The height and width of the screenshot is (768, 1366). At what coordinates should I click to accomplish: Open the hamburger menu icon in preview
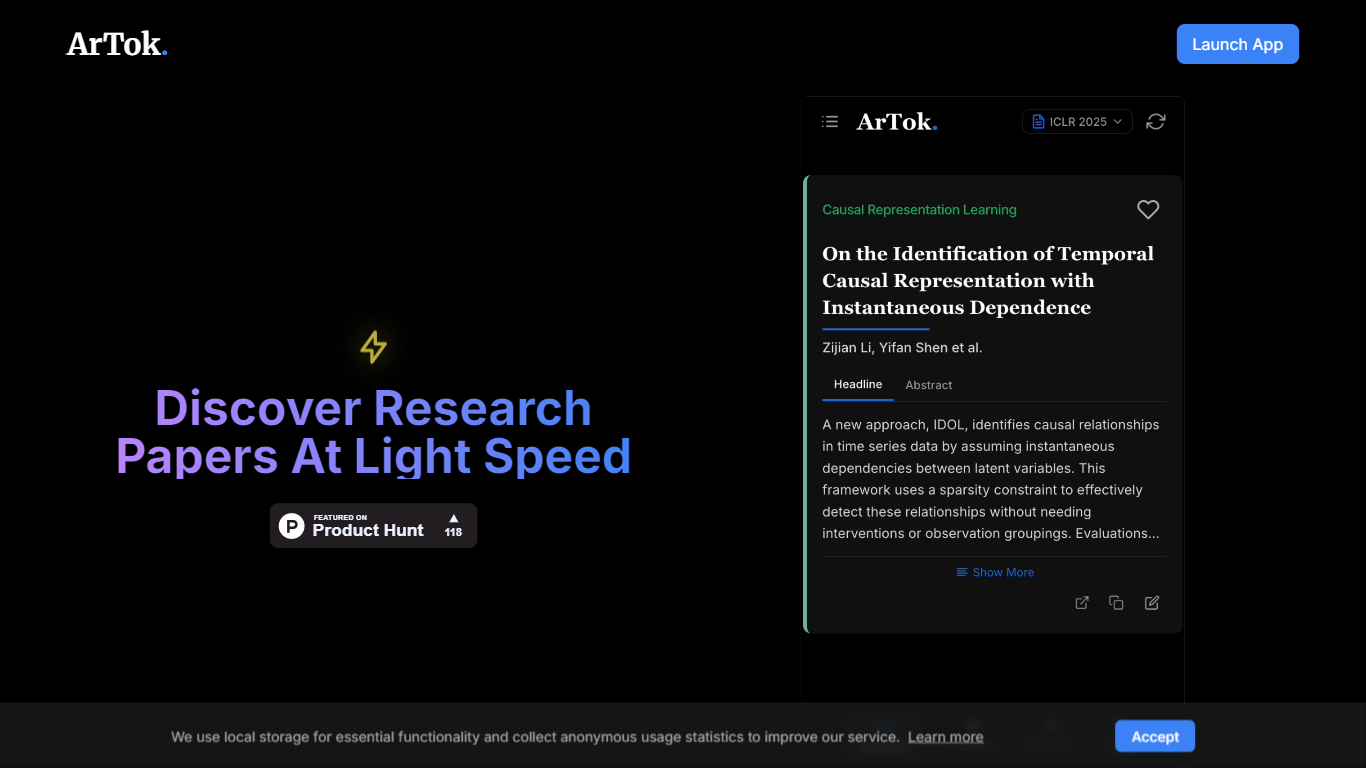pyautogui.click(x=830, y=122)
